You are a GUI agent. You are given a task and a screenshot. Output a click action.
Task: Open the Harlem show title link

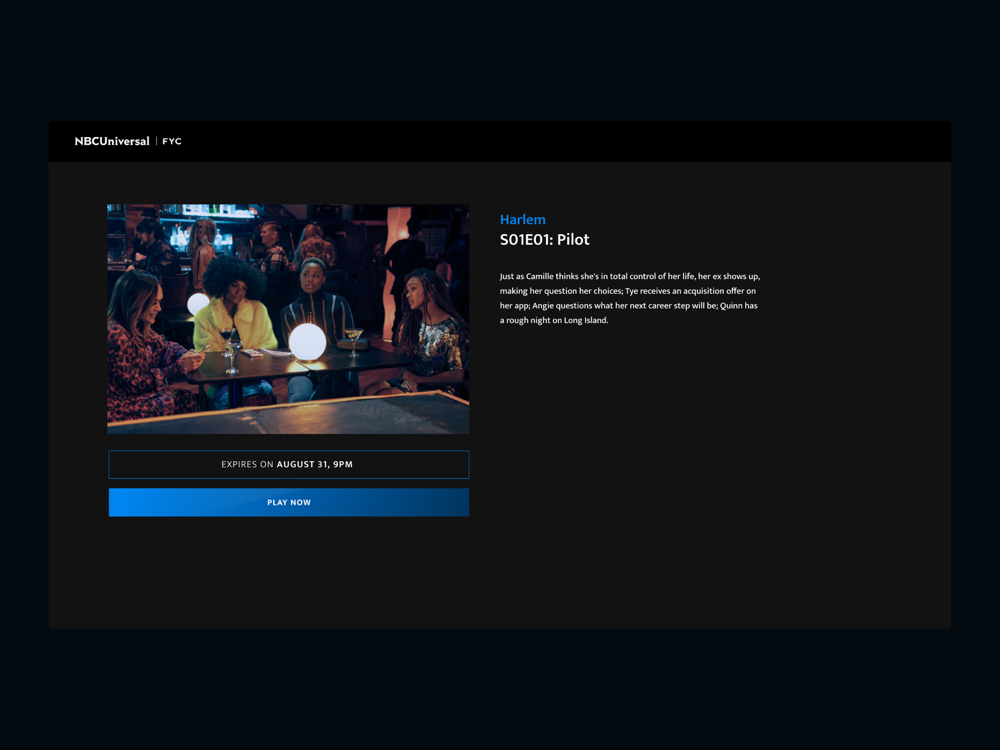coord(522,219)
